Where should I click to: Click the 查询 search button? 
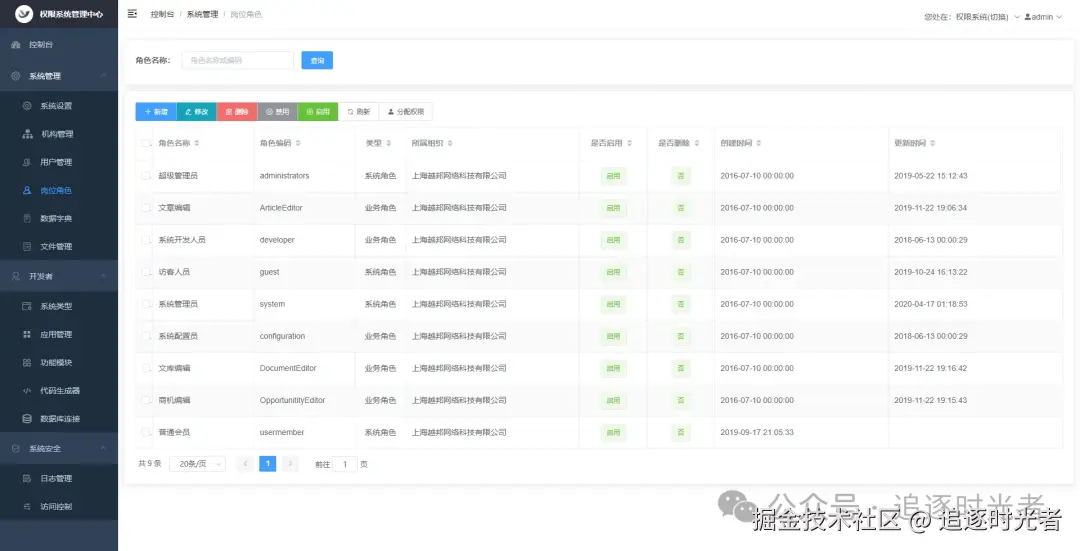pyautogui.click(x=317, y=61)
